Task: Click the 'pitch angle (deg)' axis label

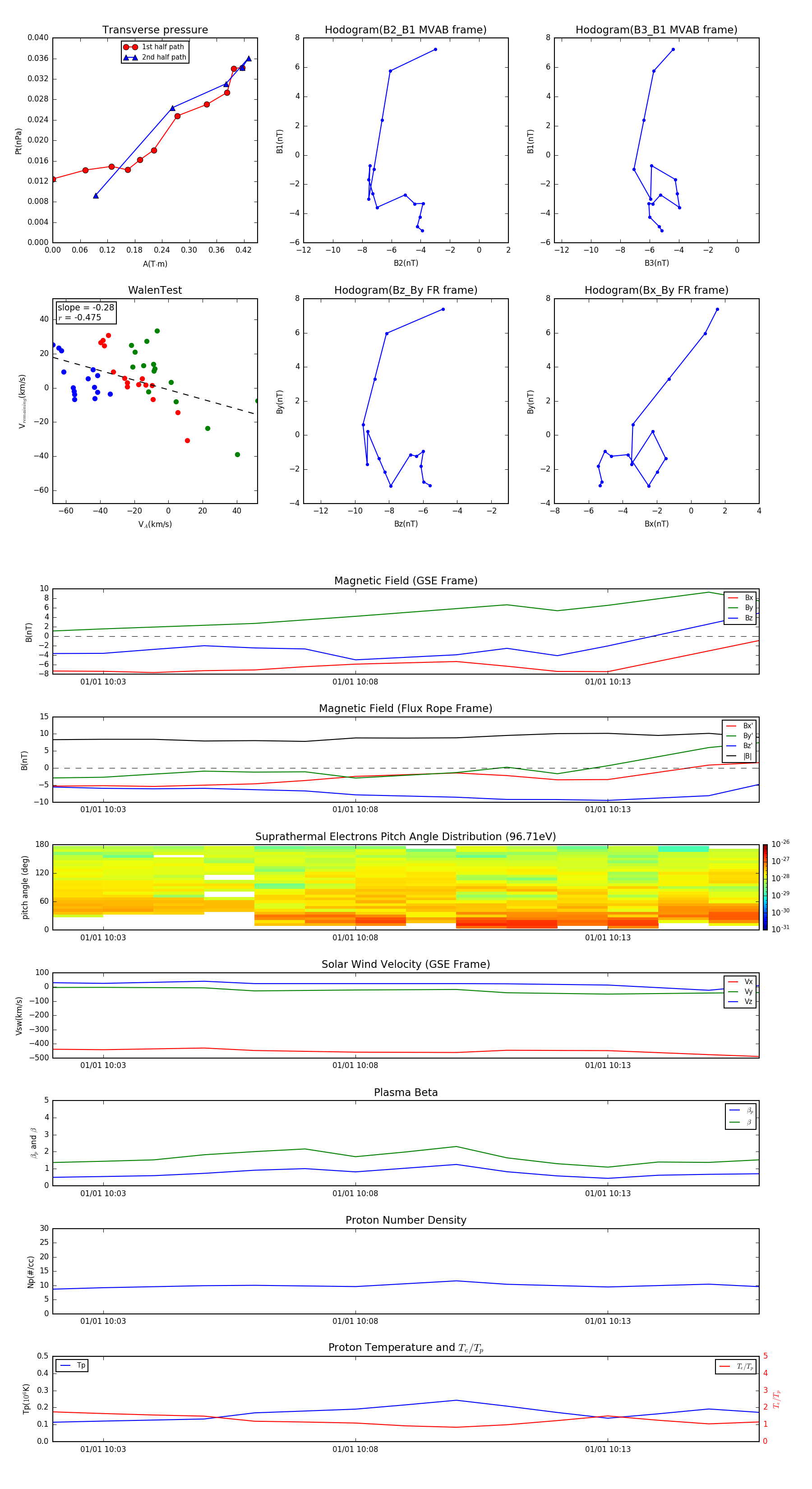Action: coord(25,887)
